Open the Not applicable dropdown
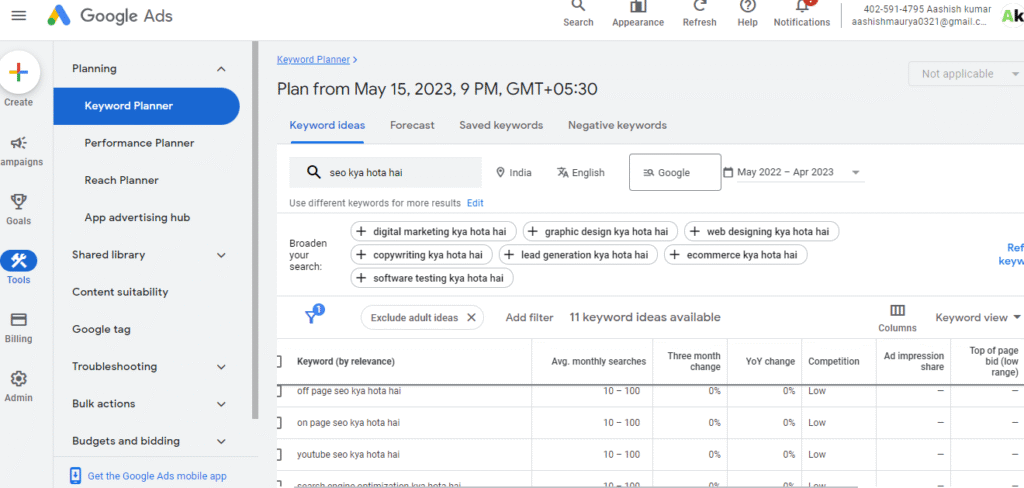The width and height of the screenshot is (1024, 488). click(x=966, y=74)
